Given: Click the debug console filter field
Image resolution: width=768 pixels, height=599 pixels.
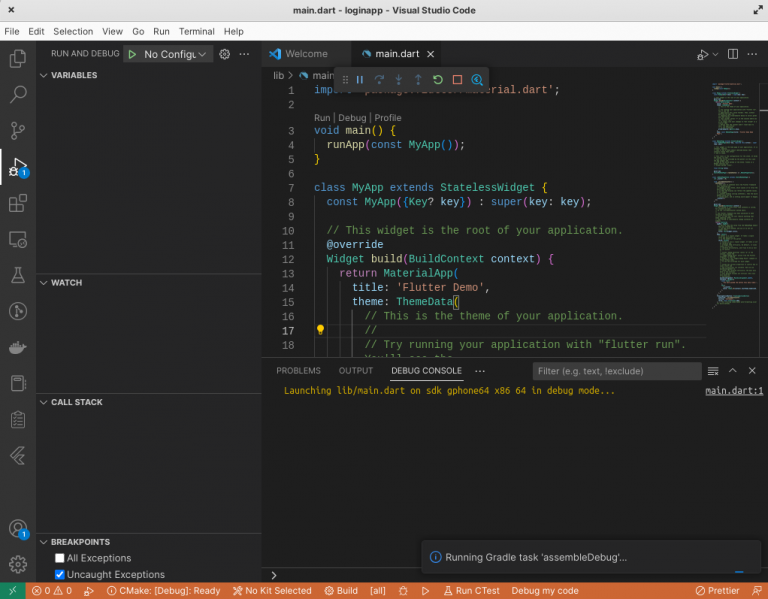Looking at the screenshot, I should 616,371.
